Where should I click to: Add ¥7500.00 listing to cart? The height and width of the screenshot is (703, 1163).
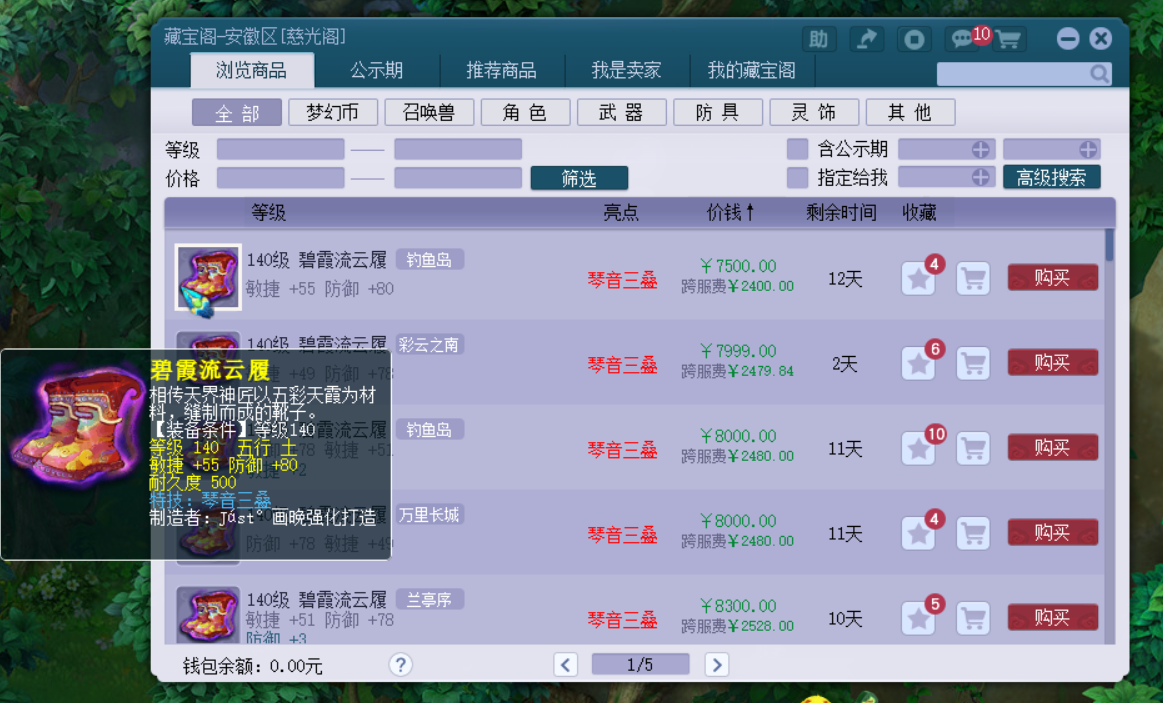click(x=973, y=279)
